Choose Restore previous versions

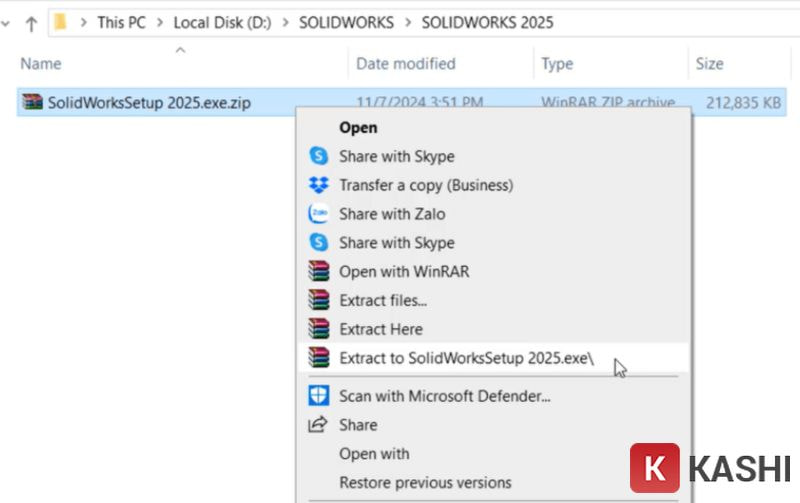(x=425, y=482)
